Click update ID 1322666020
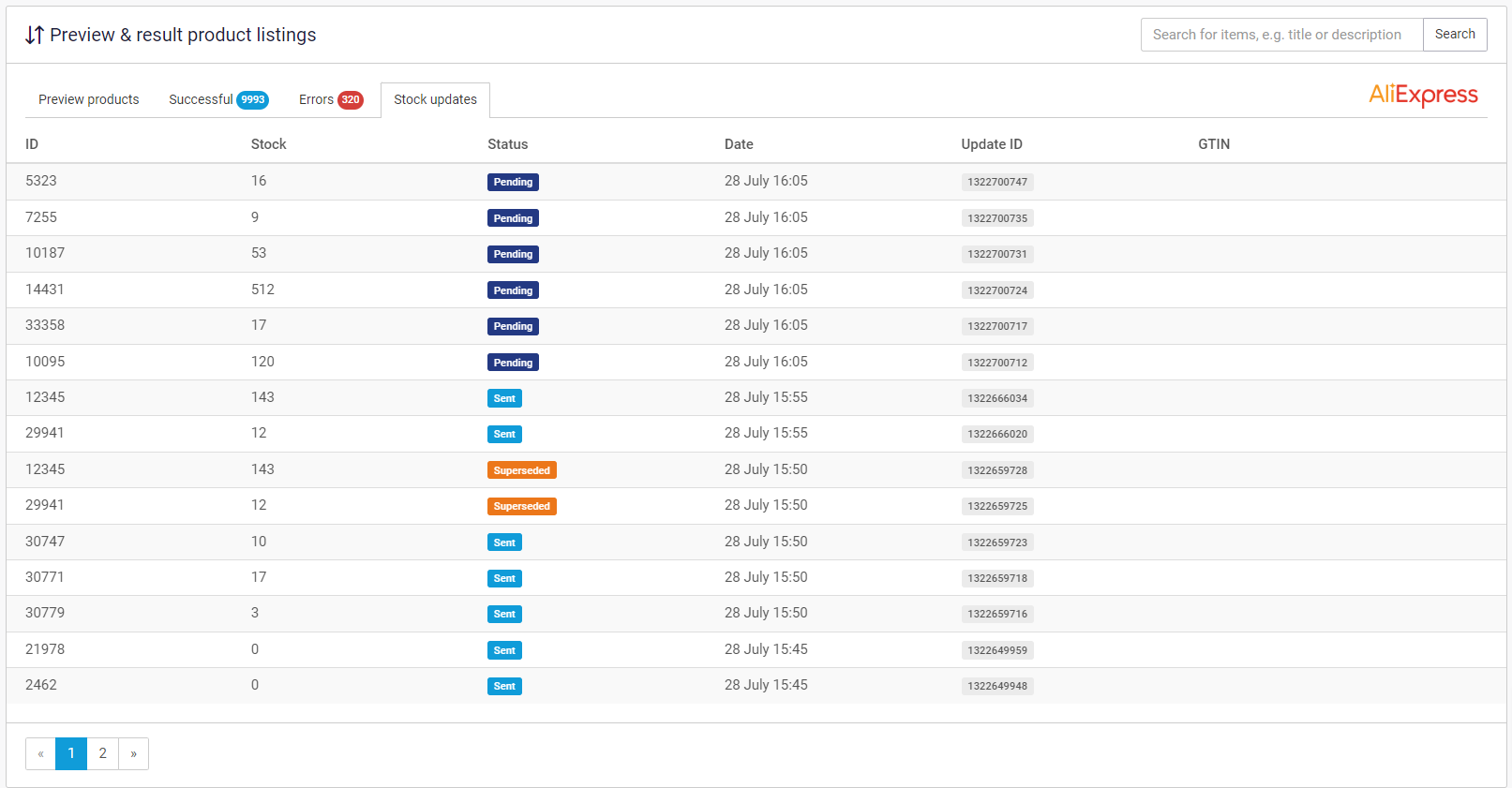 (997, 434)
